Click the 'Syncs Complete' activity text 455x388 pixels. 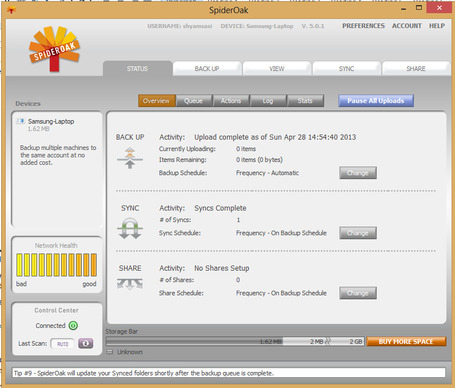tap(220, 208)
